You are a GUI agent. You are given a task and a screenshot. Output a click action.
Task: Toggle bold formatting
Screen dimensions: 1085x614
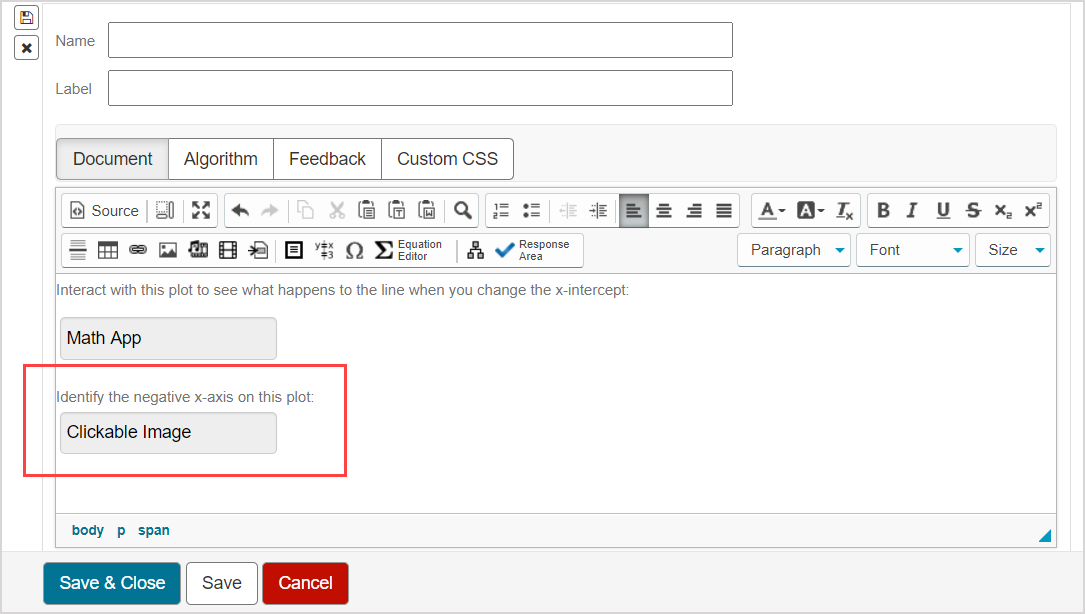pos(883,210)
